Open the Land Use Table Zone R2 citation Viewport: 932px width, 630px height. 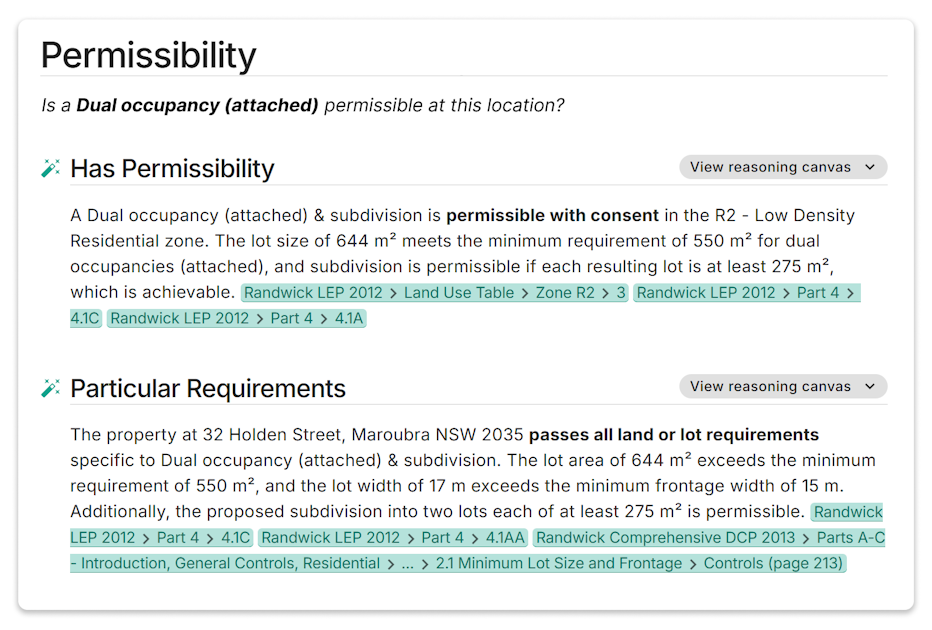tap(434, 293)
